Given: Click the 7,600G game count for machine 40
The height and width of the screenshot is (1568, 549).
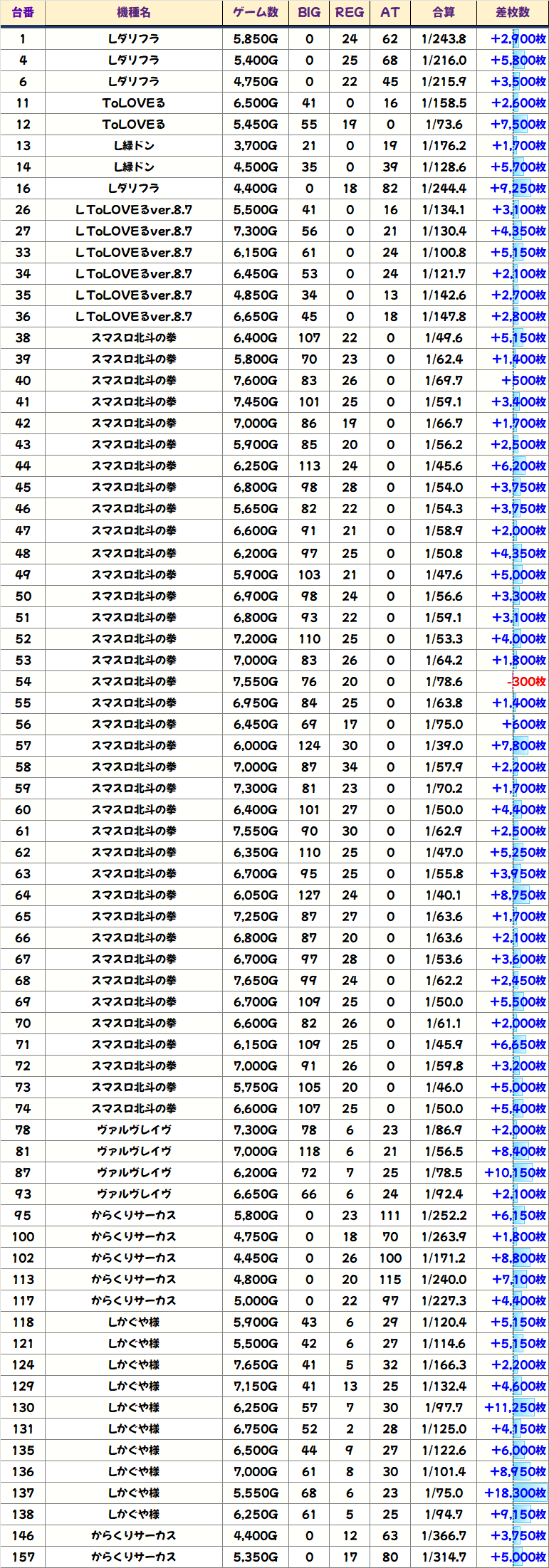Looking at the screenshot, I should 256,380.
